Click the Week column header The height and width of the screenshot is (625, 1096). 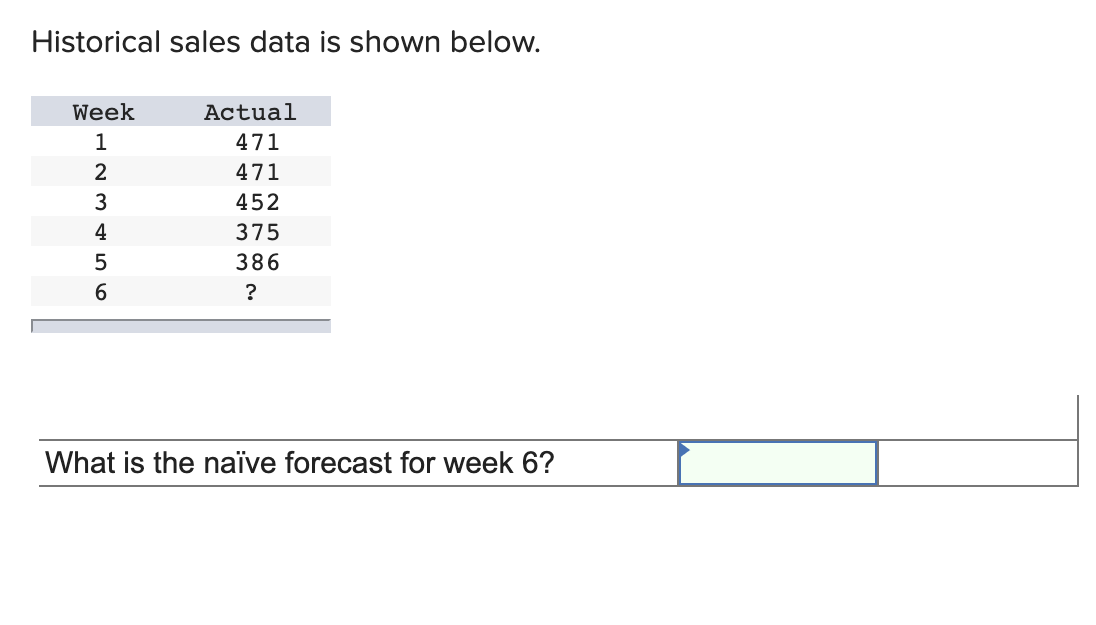click(101, 112)
